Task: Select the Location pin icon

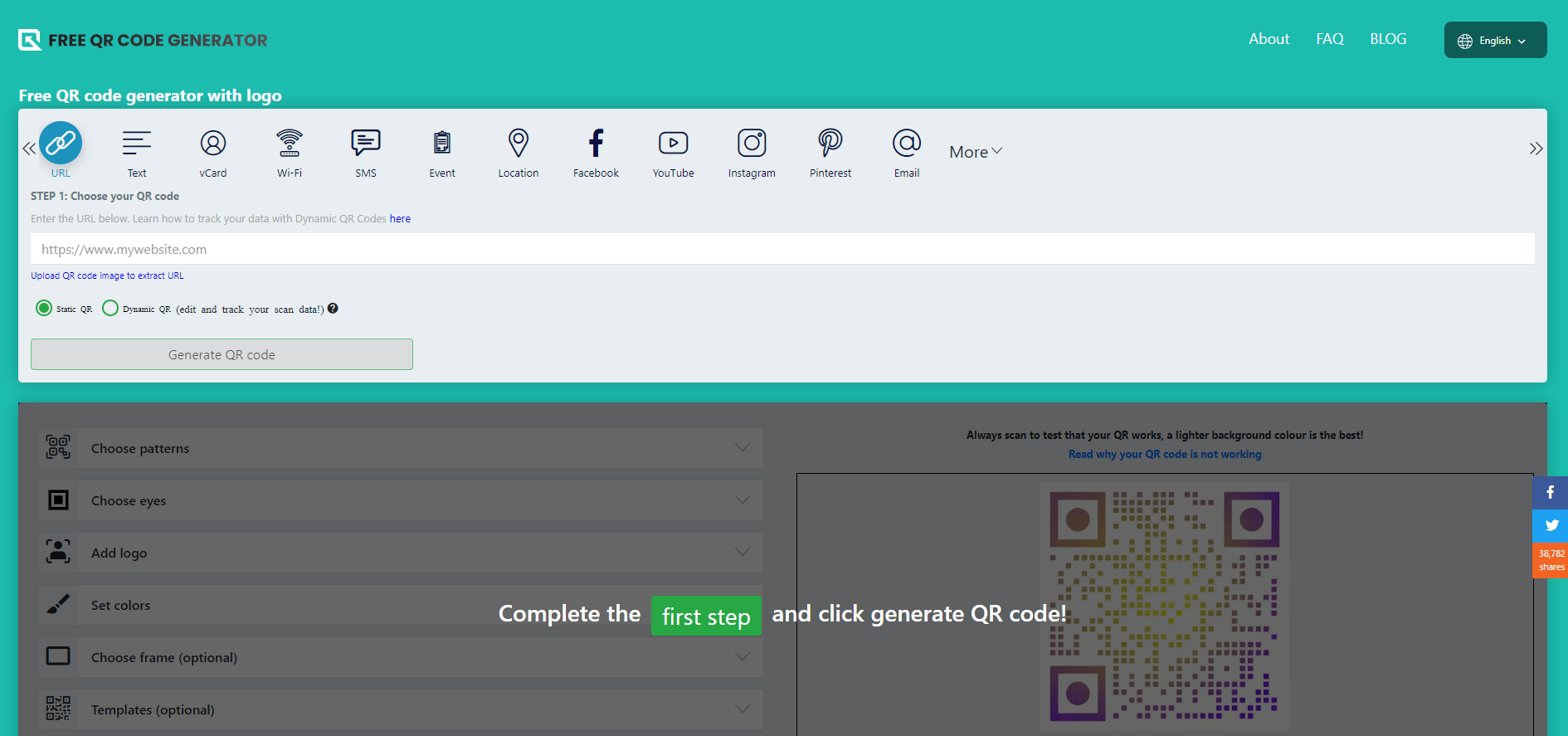Action: click(519, 143)
